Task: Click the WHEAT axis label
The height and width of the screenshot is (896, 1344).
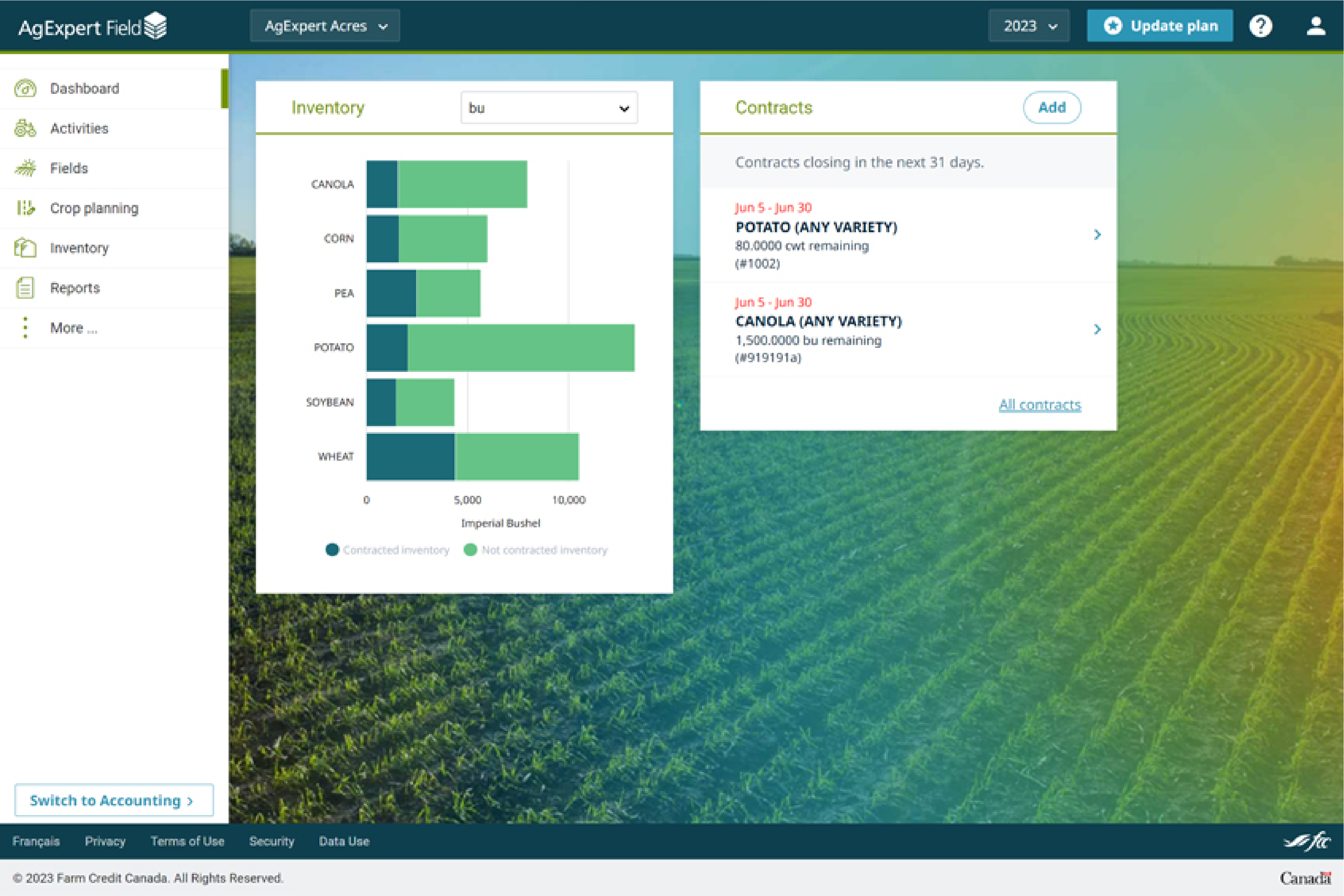Action: pos(336,456)
